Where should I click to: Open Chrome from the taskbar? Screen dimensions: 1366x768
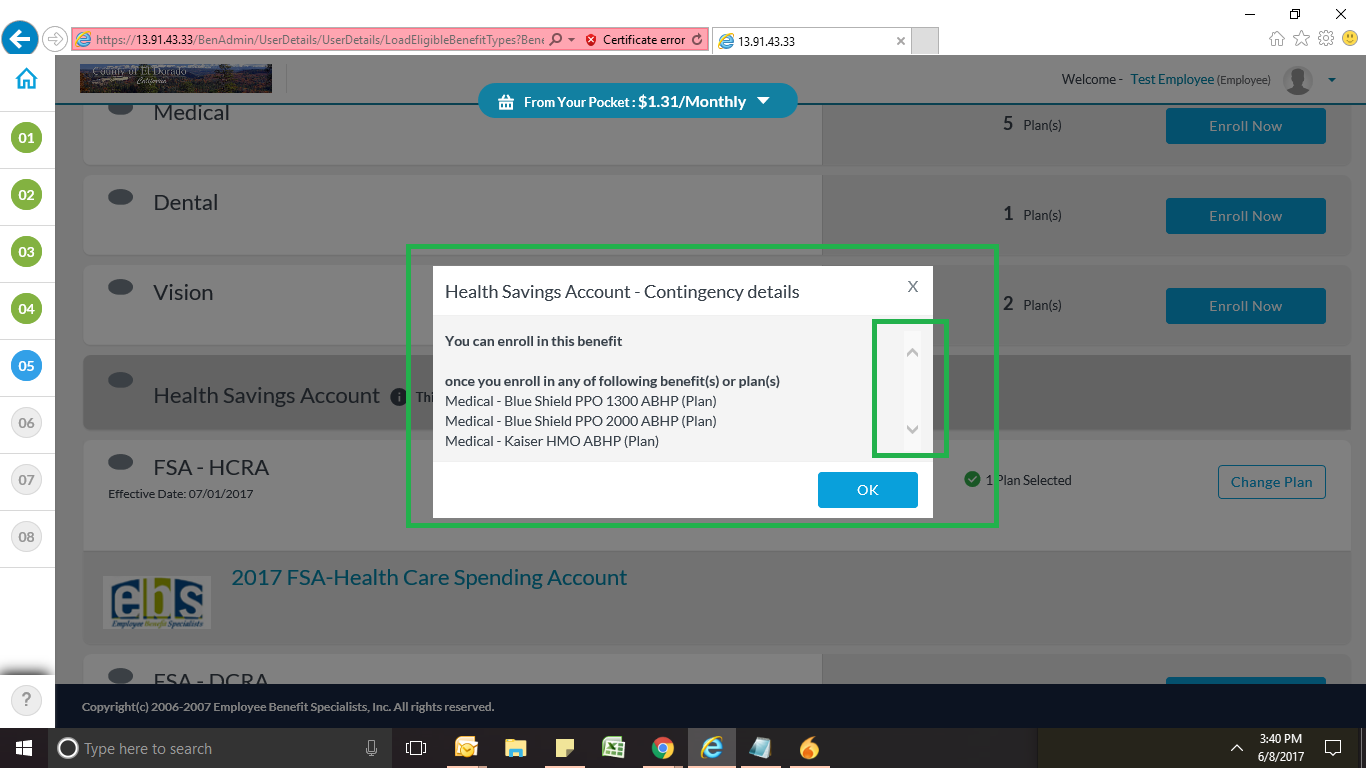pos(662,748)
